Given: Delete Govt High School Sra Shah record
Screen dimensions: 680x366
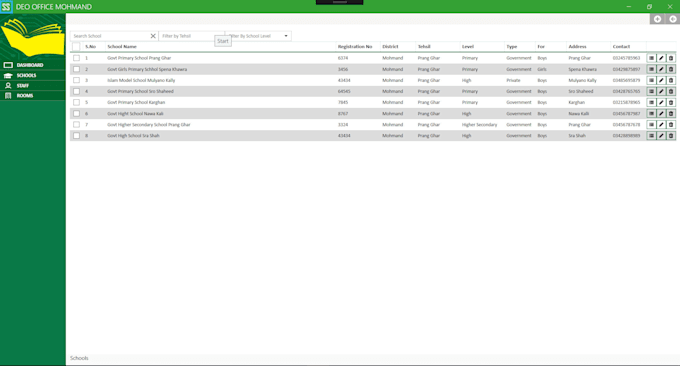Looking at the screenshot, I should coord(671,136).
